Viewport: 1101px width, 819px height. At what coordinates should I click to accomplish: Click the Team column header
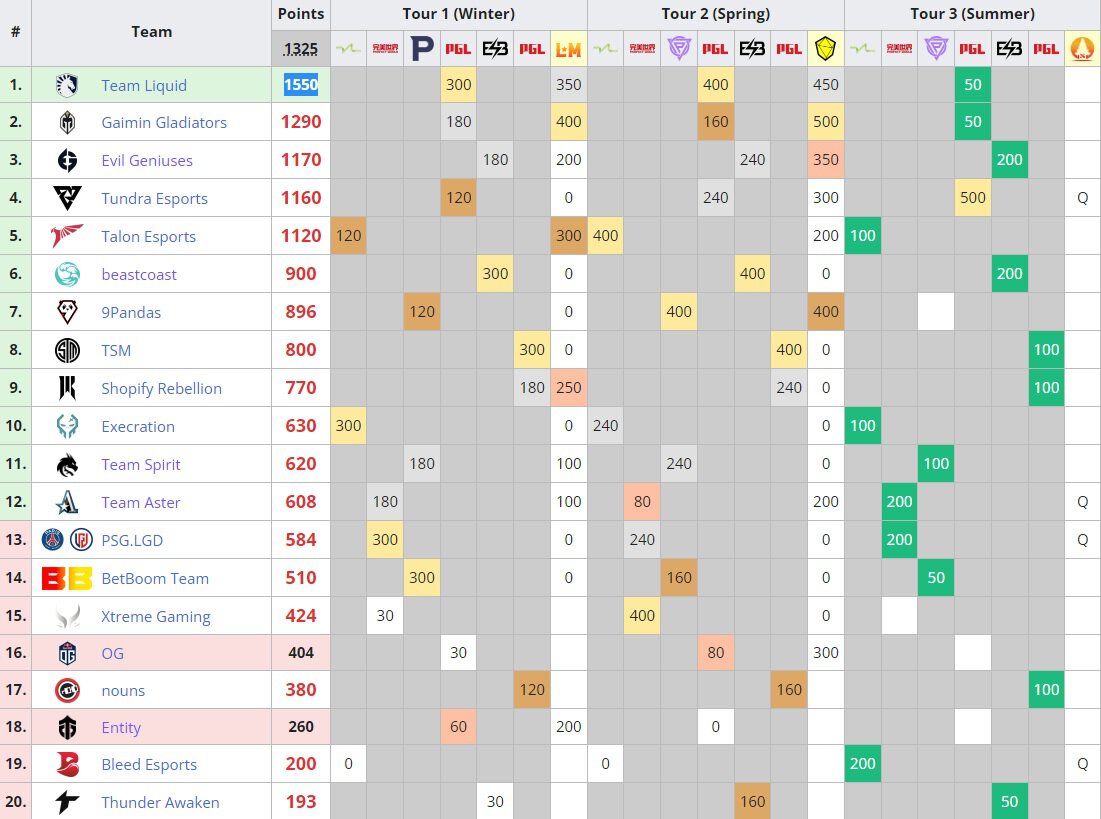coord(151,32)
